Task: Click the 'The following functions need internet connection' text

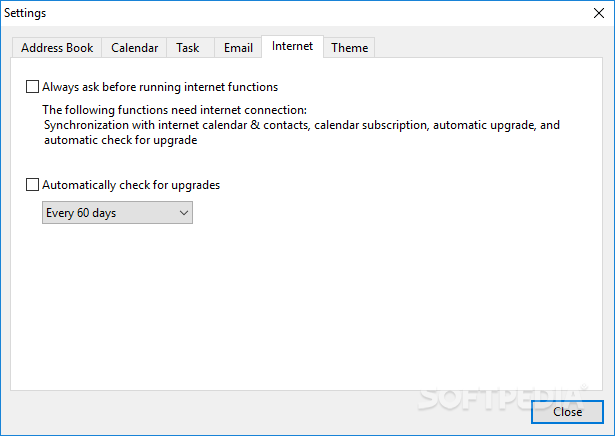Action: point(175,110)
